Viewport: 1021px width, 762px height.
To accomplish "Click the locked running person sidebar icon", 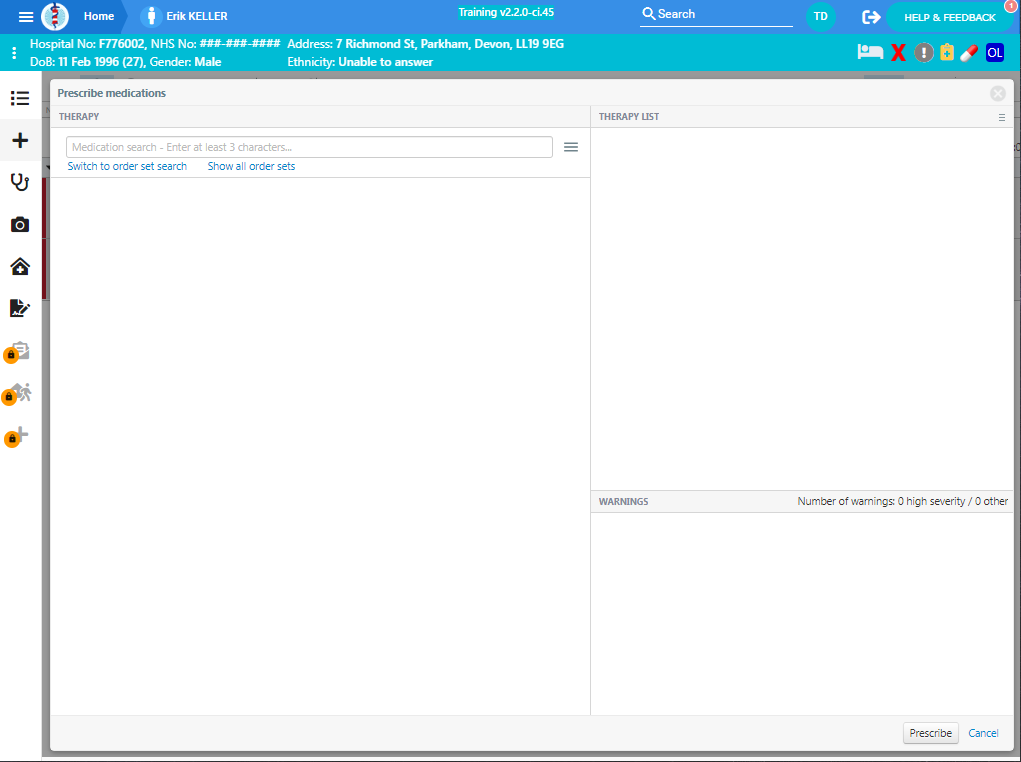I will point(18,393).
